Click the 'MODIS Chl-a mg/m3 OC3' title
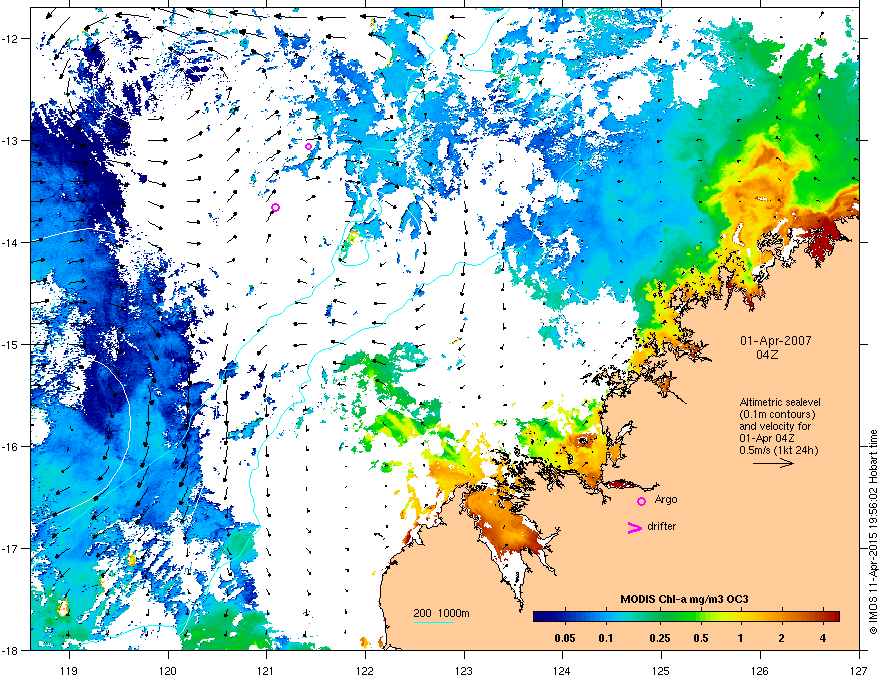880x680 pixels. (684, 599)
